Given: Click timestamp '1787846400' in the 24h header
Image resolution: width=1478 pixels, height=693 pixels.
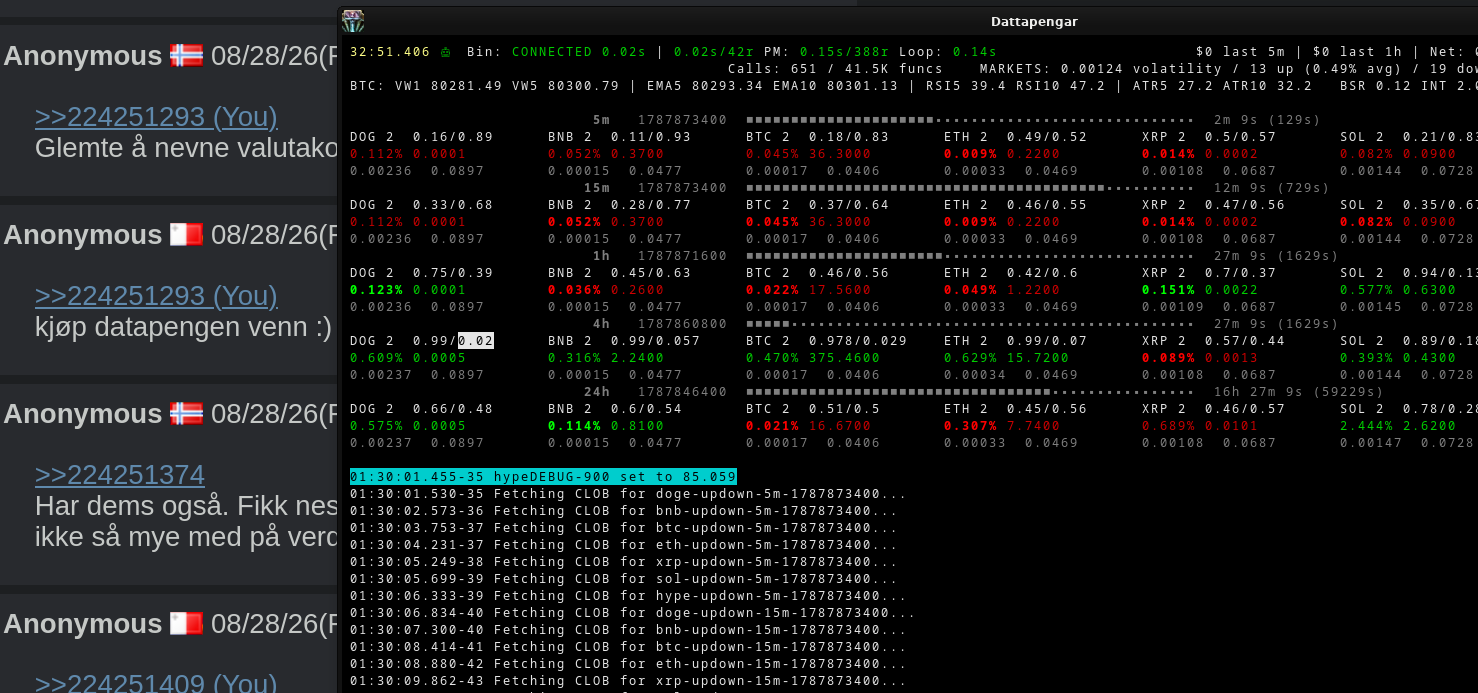Looking at the screenshot, I should pos(683,392).
